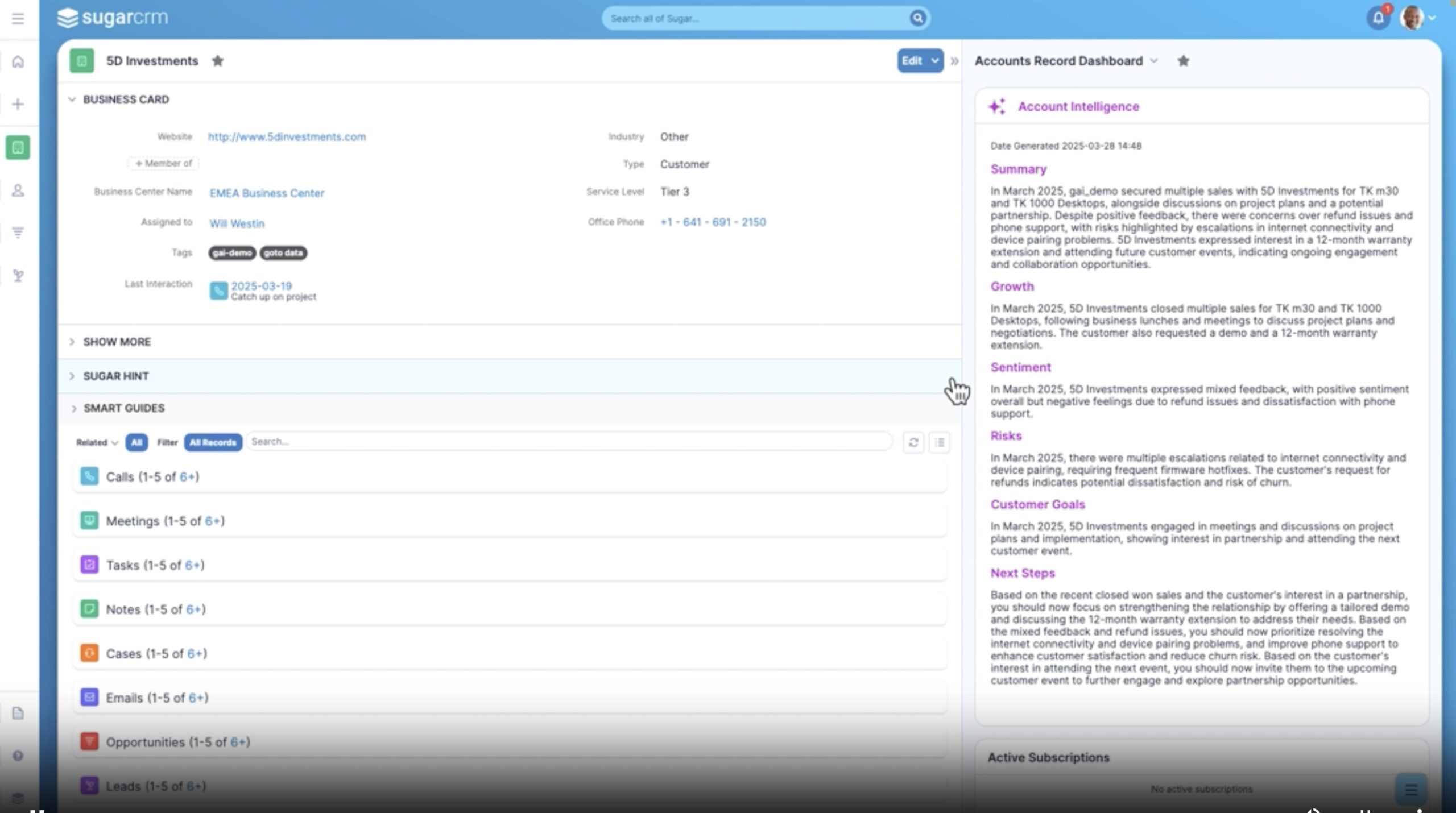Toggle the subpanel list view icon
The image size is (1456, 813).
[x=939, y=442]
